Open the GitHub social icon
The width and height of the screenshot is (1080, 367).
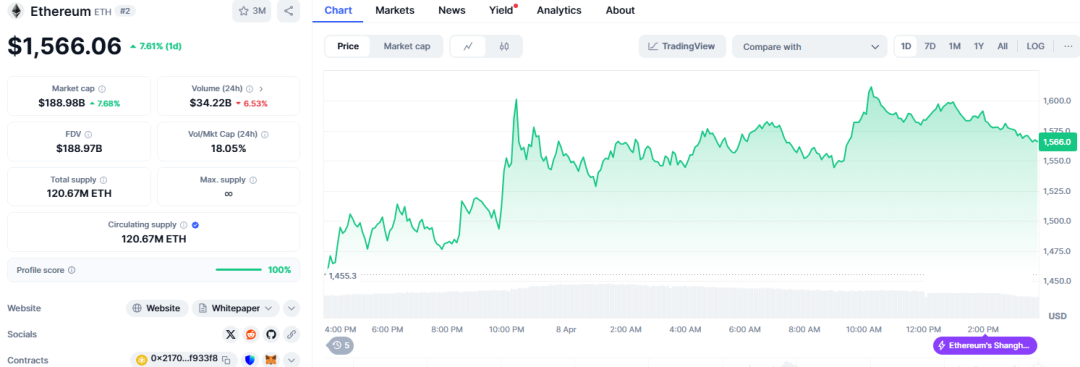271,334
